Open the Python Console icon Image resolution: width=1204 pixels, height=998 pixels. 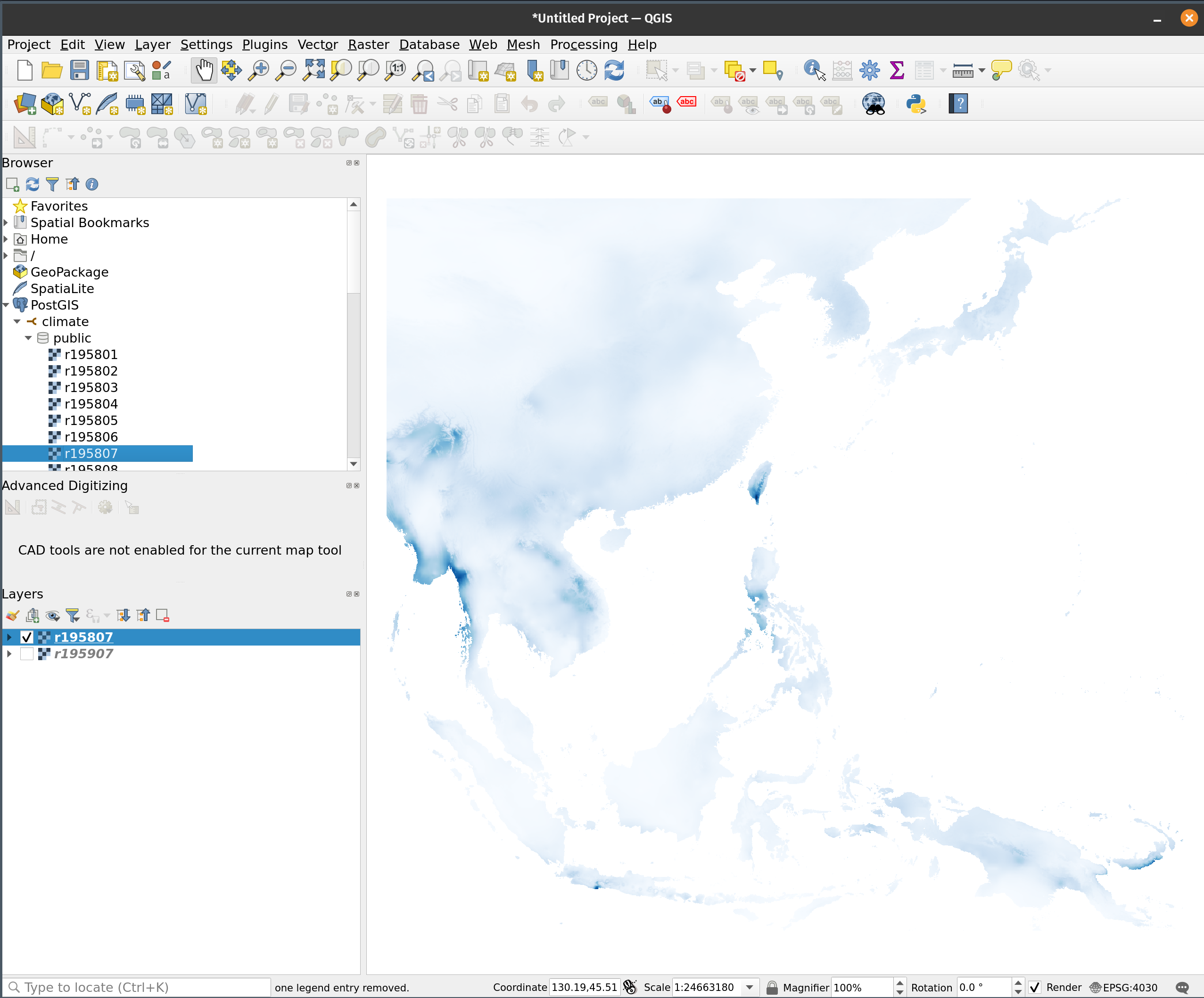915,104
